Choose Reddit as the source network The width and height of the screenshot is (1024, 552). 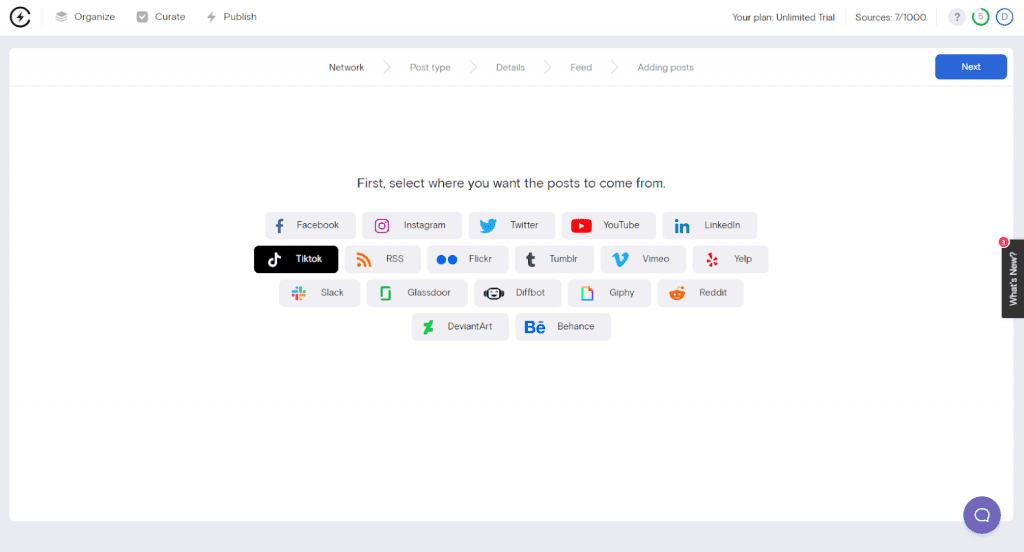point(700,293)
